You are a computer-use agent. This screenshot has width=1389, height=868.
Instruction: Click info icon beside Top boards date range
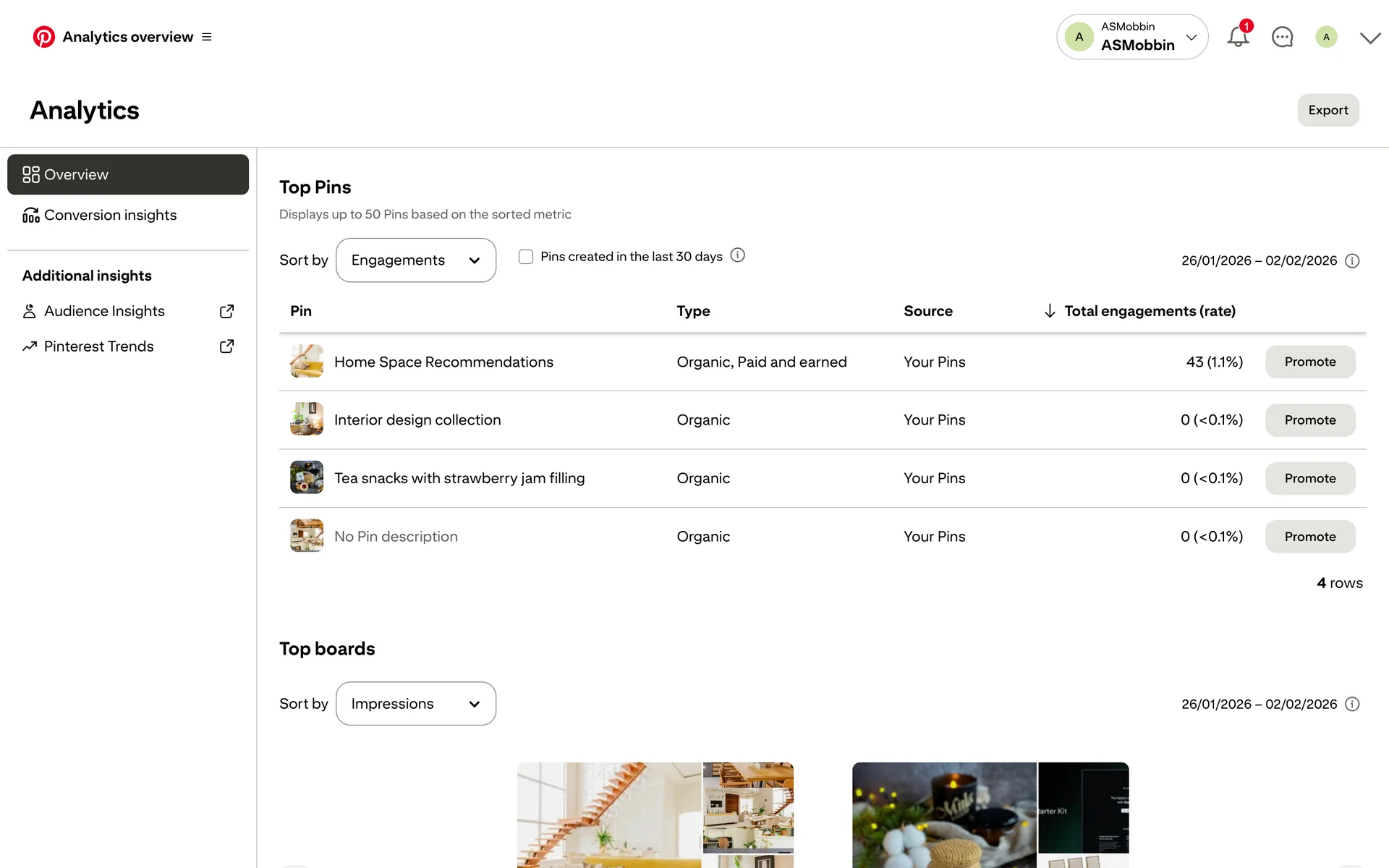coord(1352,705)
